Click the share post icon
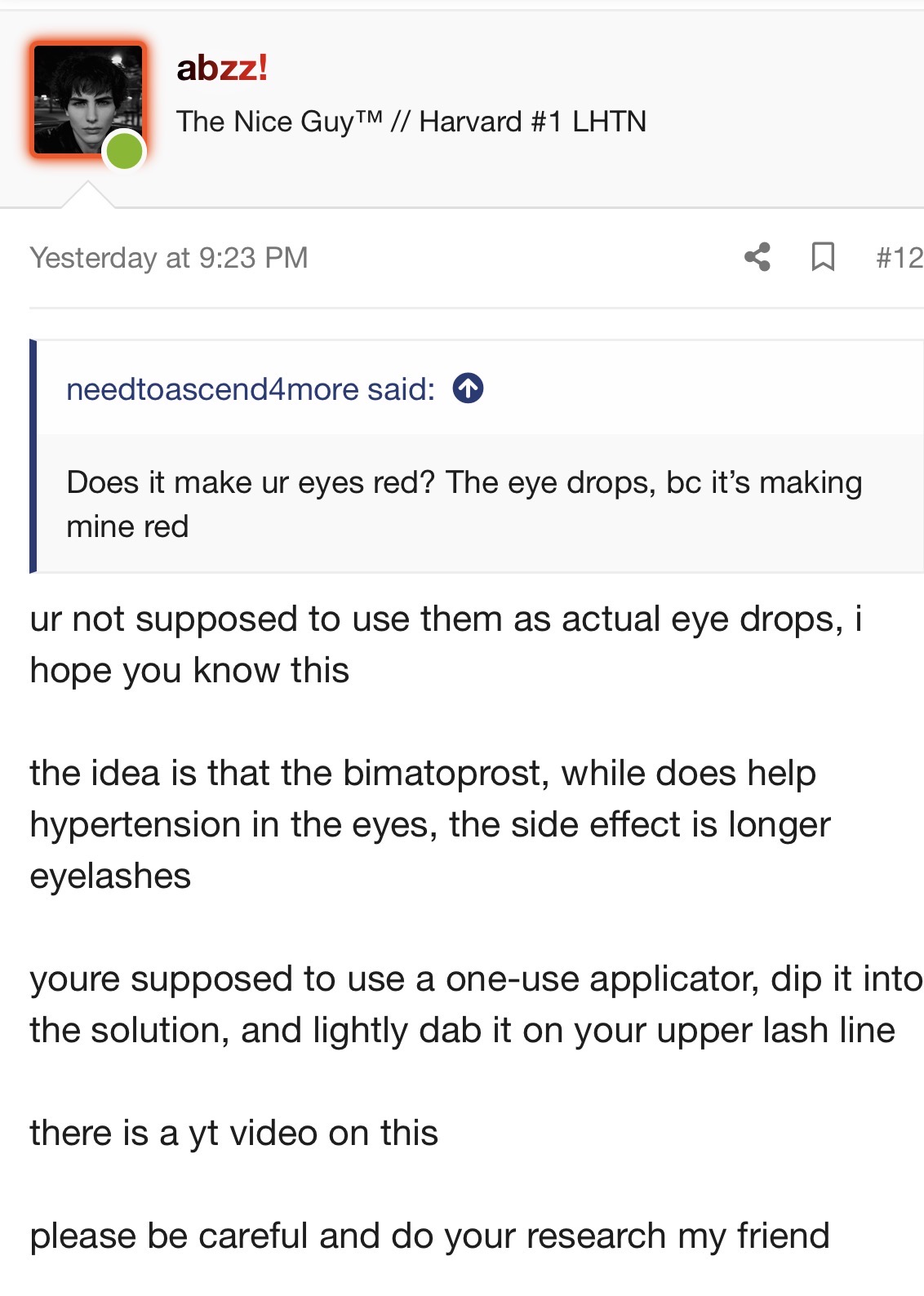 click(x=757, y=257)
